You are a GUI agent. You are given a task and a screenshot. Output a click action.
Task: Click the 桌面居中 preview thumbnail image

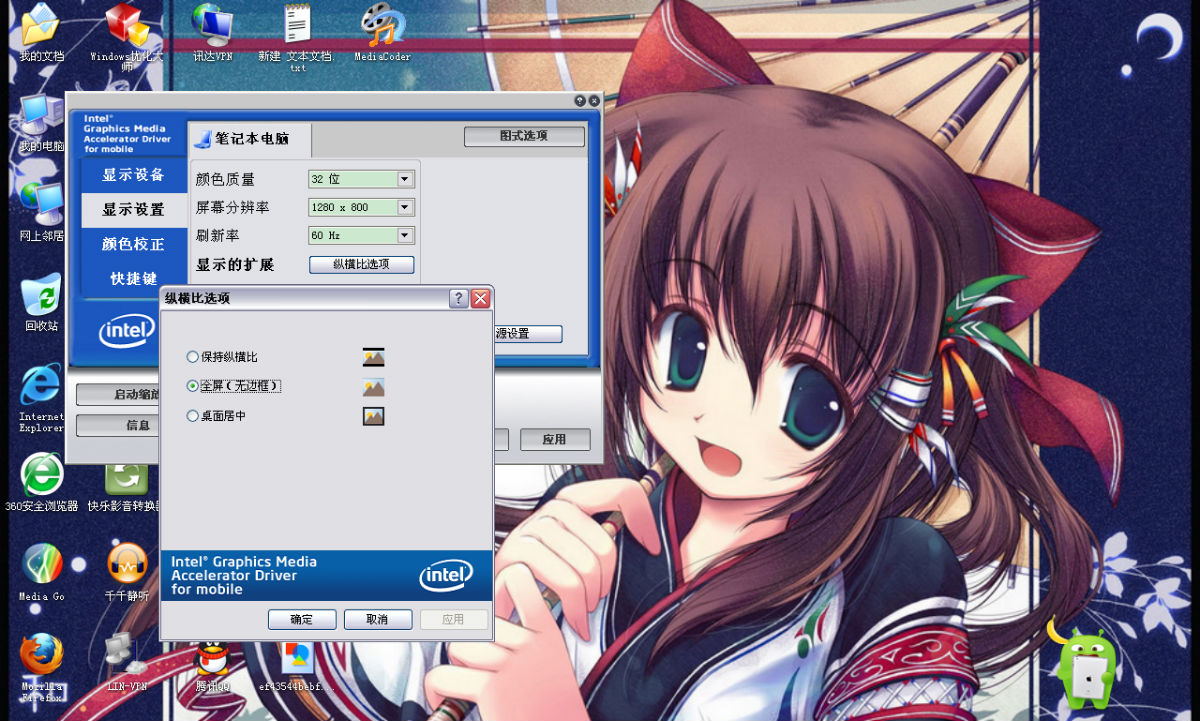pyautogui.click(x=373, y=416)
